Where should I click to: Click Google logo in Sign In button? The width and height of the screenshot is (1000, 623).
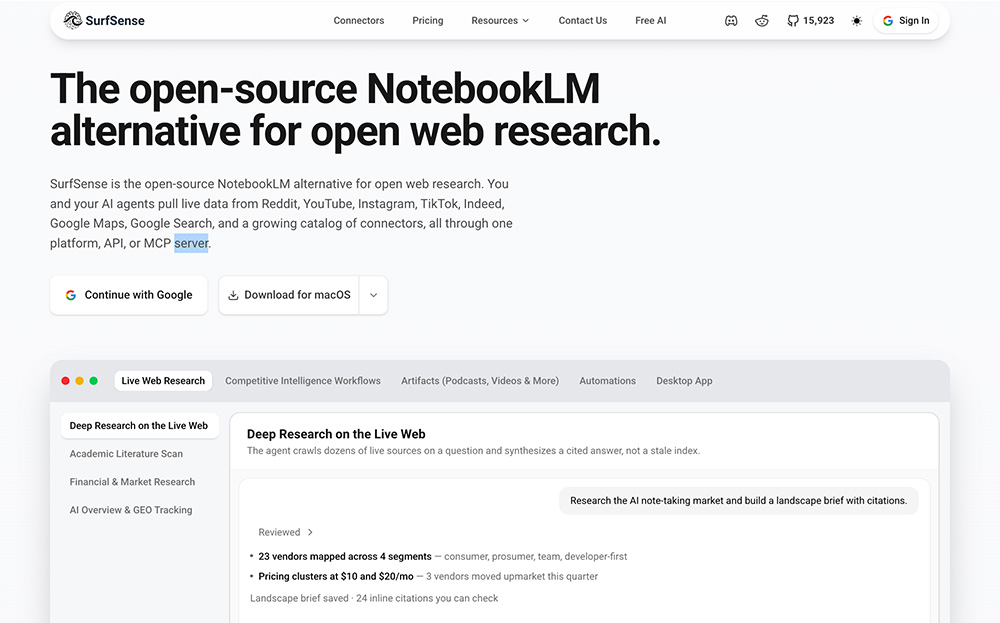(x=888, y=20)
